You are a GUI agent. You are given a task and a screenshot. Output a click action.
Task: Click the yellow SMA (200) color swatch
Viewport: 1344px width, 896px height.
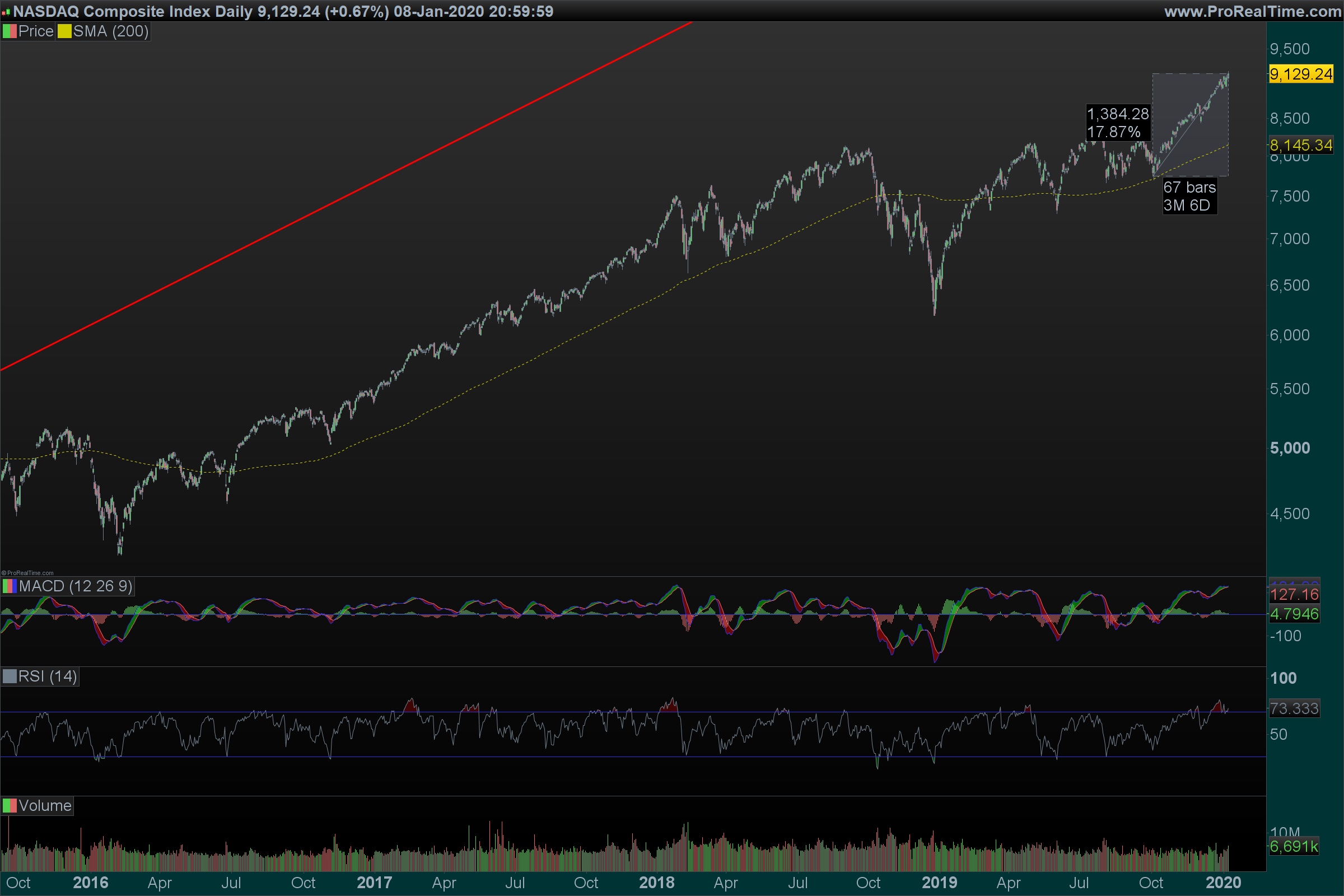pyautogui.click(x=64, y=31)
